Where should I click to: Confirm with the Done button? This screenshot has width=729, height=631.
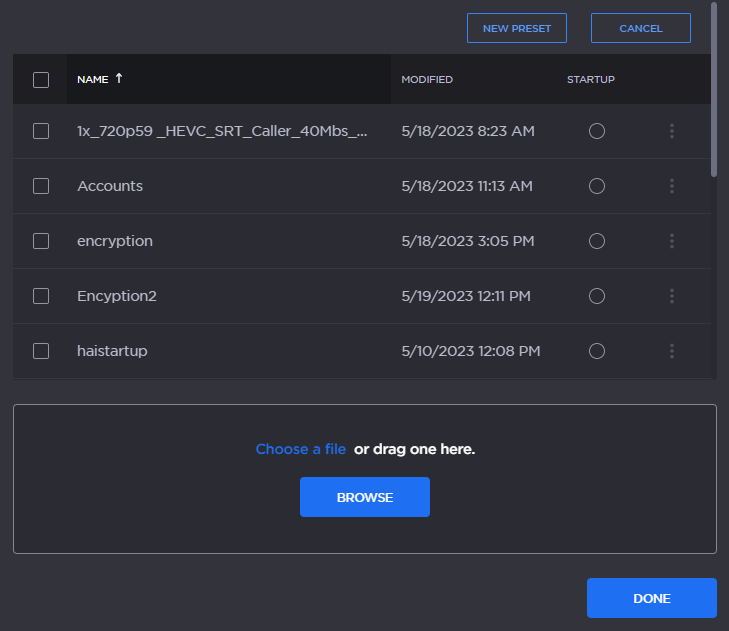(x=652, y=598)
